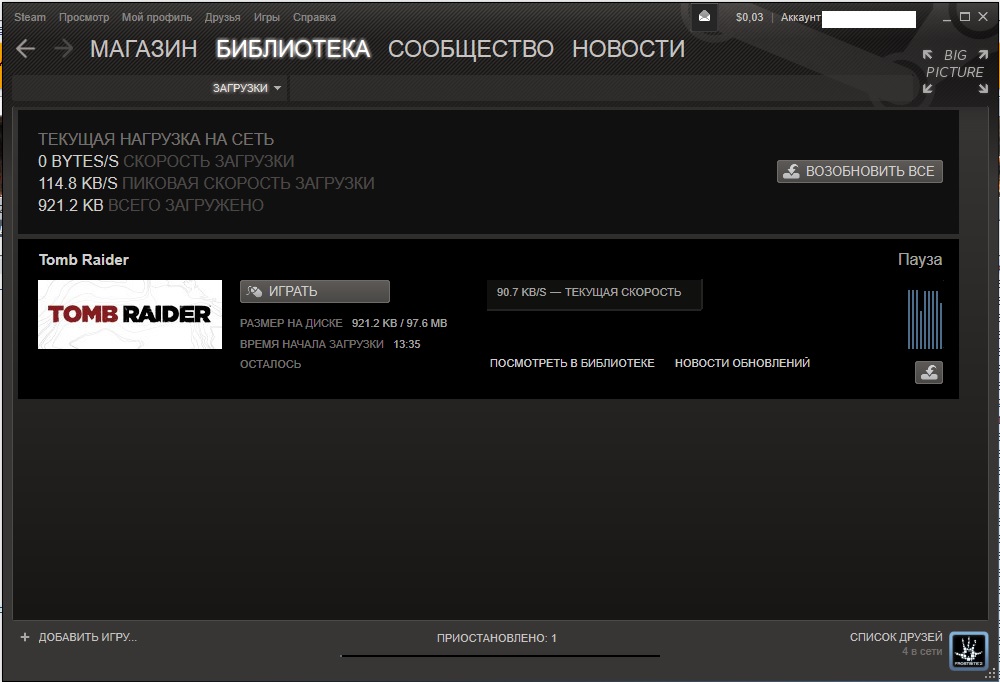The image size is (1000, 682).
Task: Click the ИГРАТЬ button for Tomb Raider
Action: tap(314, 292)
